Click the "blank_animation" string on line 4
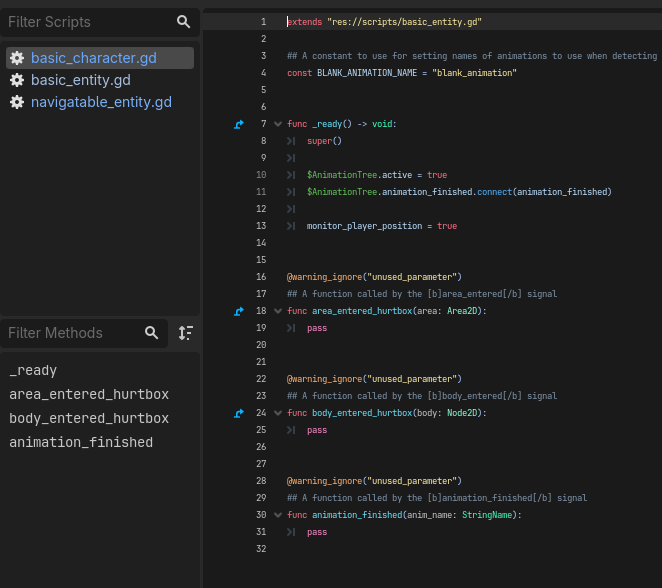Image resolution: width=662 pixels, height=588 pixels. coord(474,73)
